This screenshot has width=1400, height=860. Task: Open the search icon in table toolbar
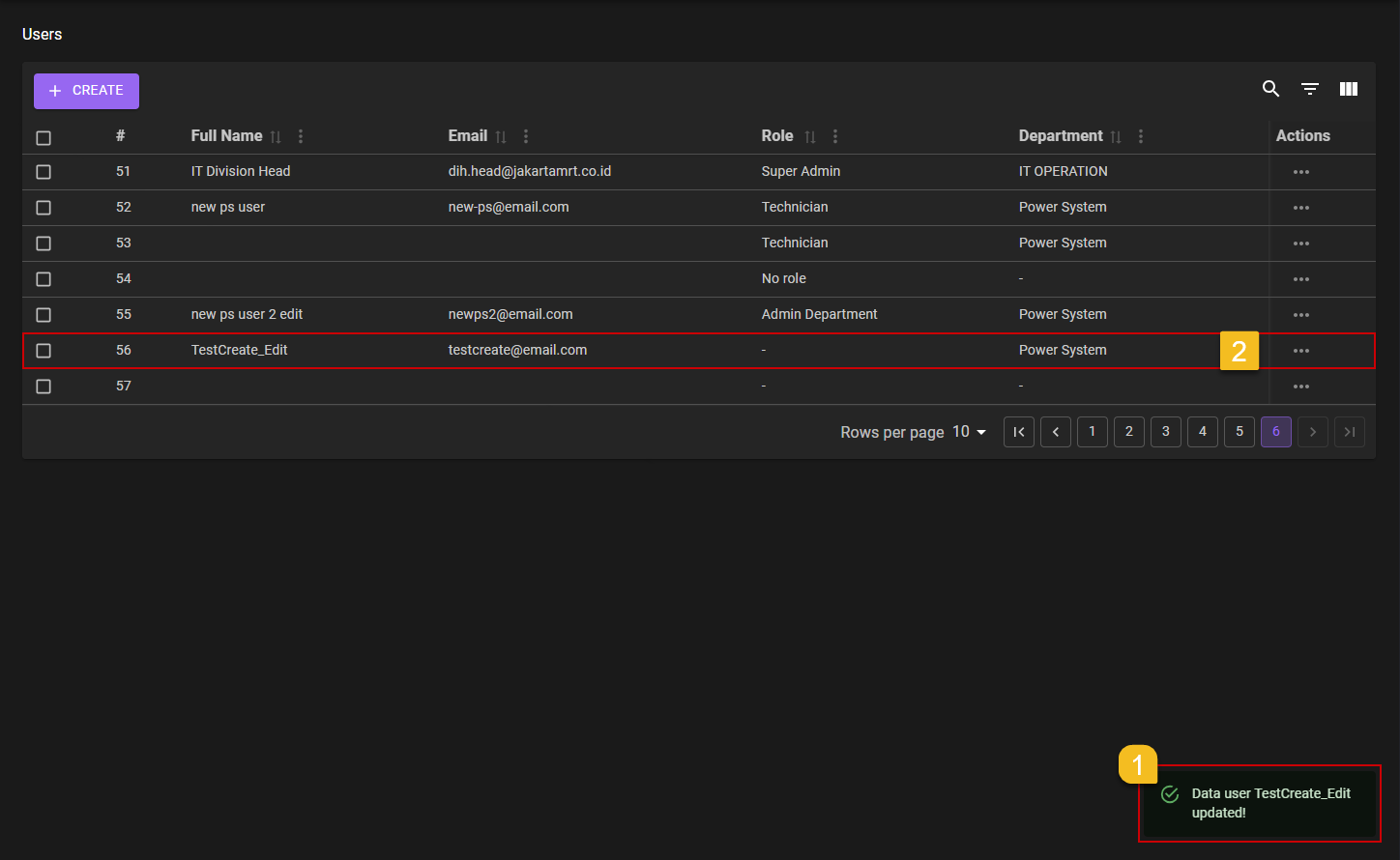[x=1270, y=89]
